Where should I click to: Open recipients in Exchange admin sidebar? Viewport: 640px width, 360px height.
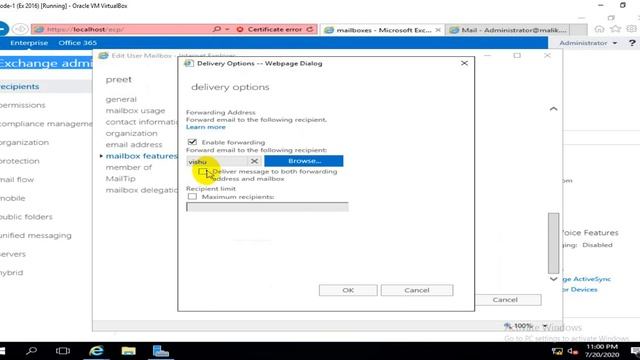(20, 87)
